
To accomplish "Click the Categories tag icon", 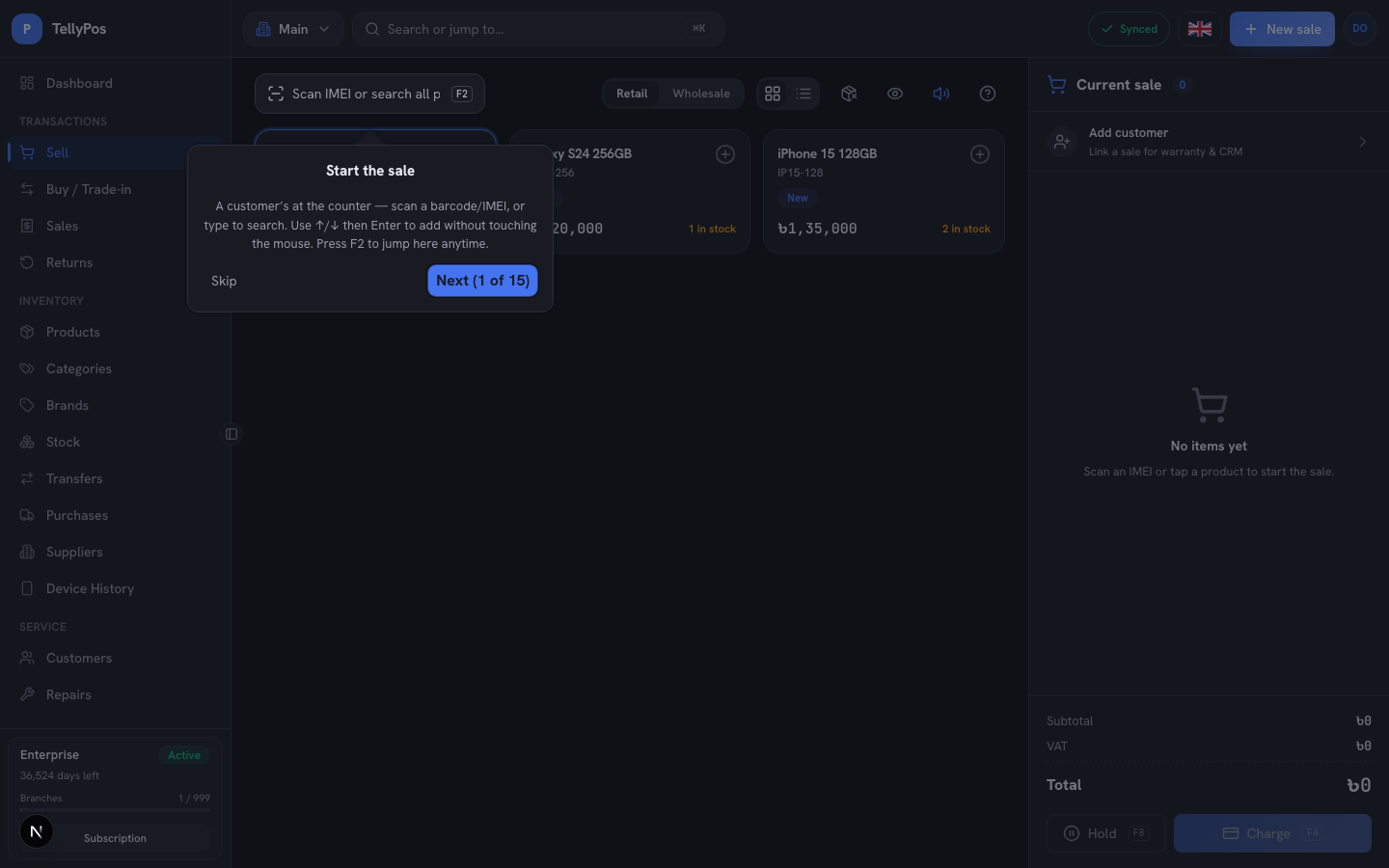I will [x=27, y=368].
